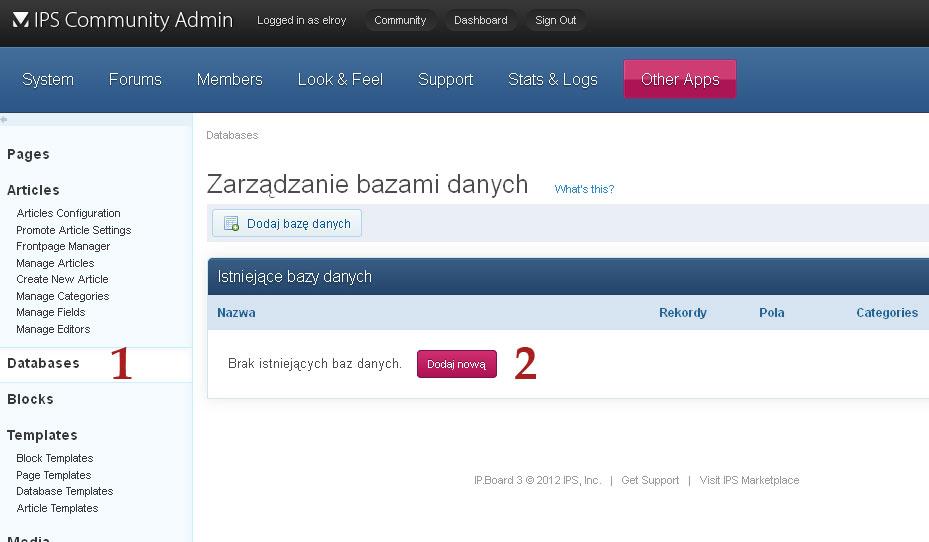The width and height of the screenshot is (929, 542).
Task: Expand the Blocks sidebar section
Action: [x=30, y=399]
